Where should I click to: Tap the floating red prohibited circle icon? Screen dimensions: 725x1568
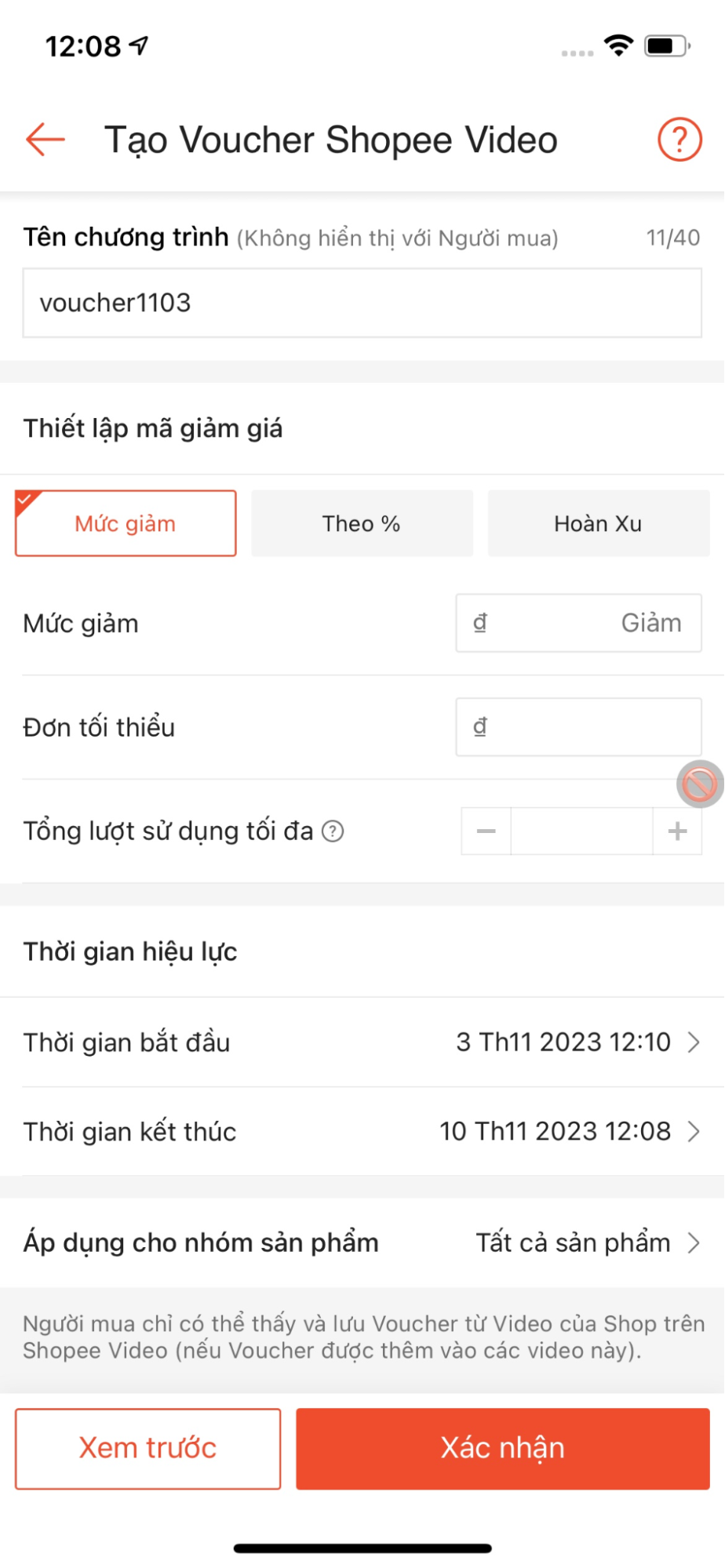[700, 784]
